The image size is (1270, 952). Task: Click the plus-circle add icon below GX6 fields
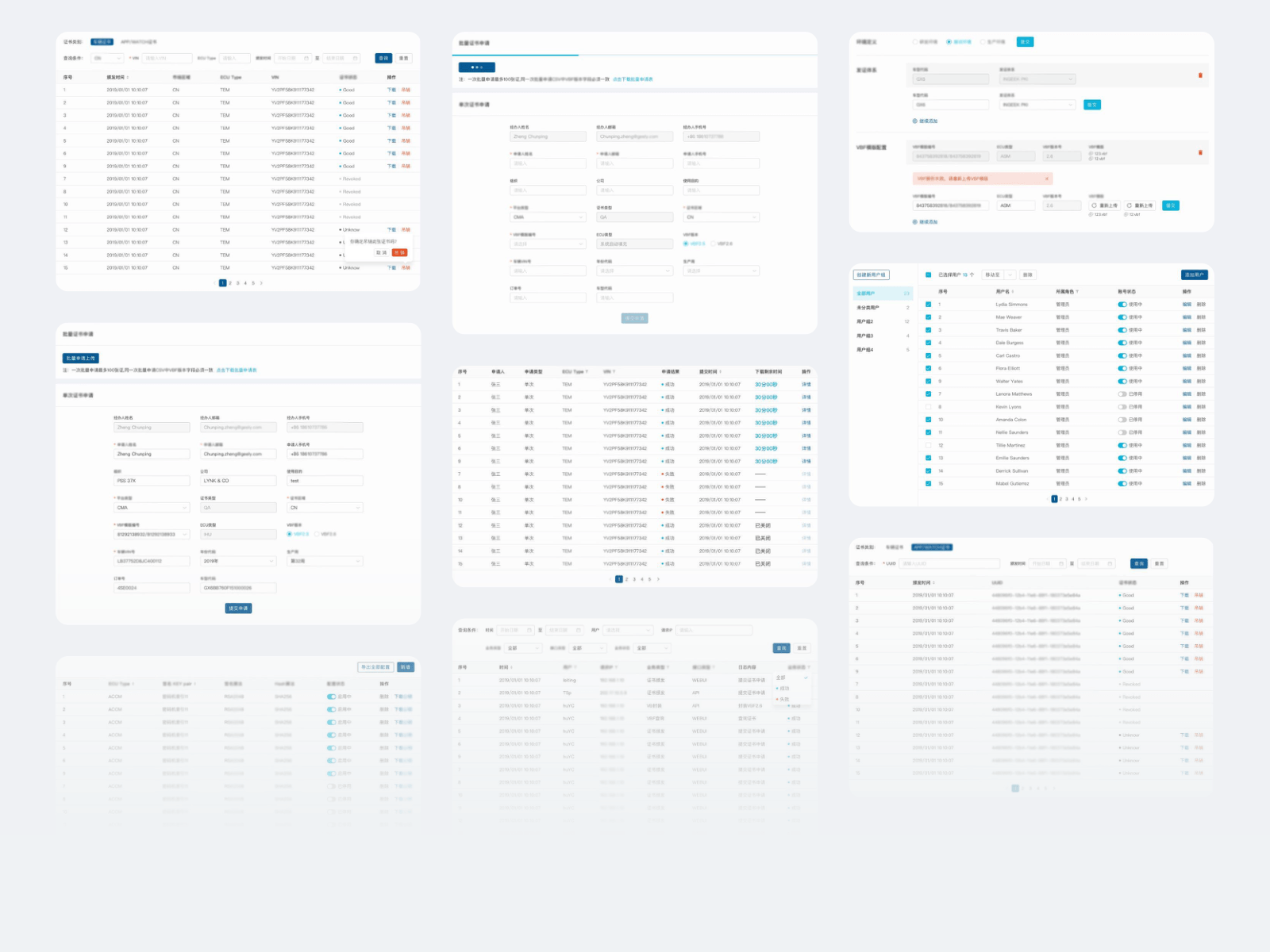pyautogui.click(x=914, y=121)
